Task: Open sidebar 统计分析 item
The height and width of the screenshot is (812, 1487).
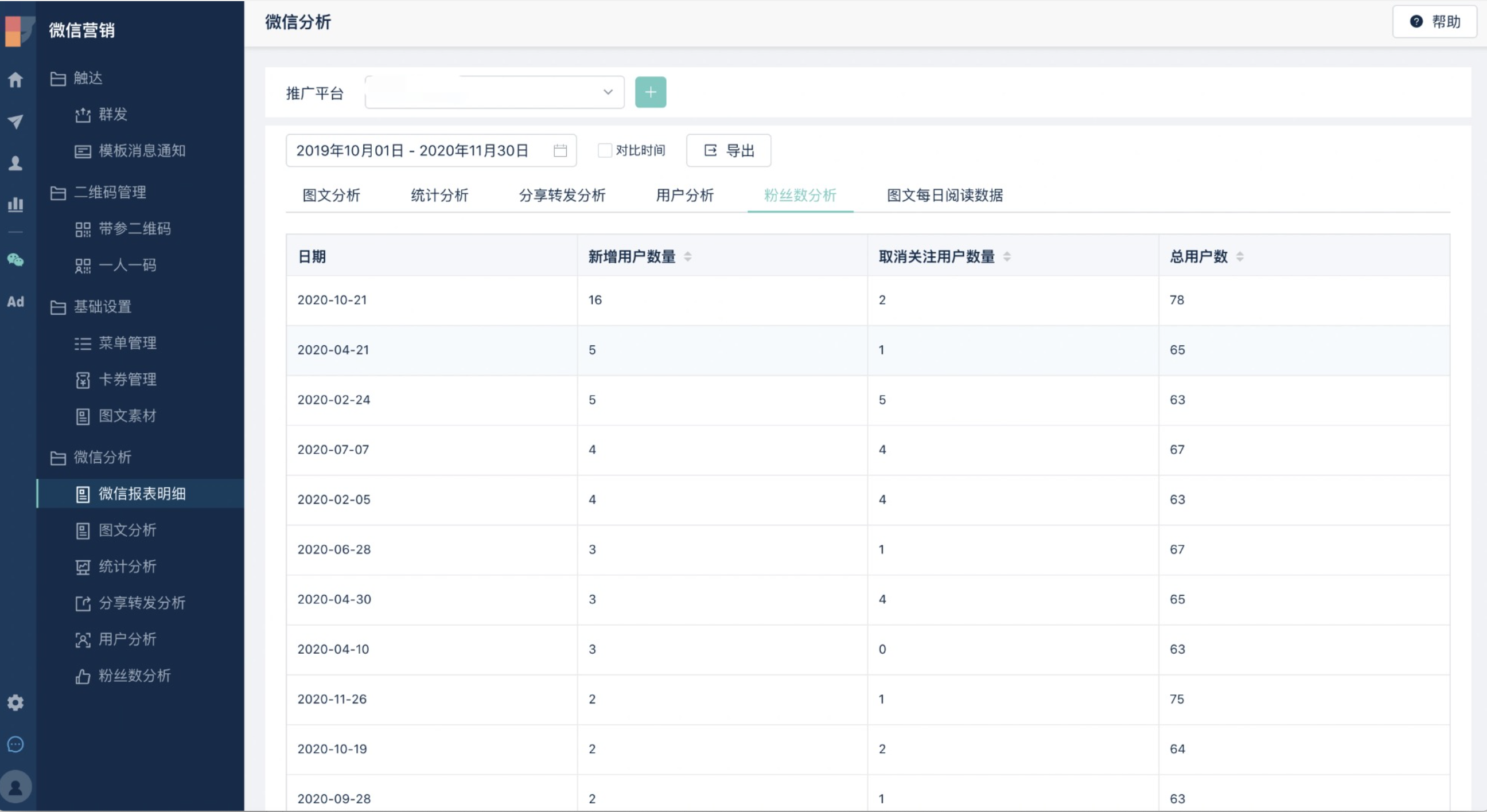Action: click(141, 566)
